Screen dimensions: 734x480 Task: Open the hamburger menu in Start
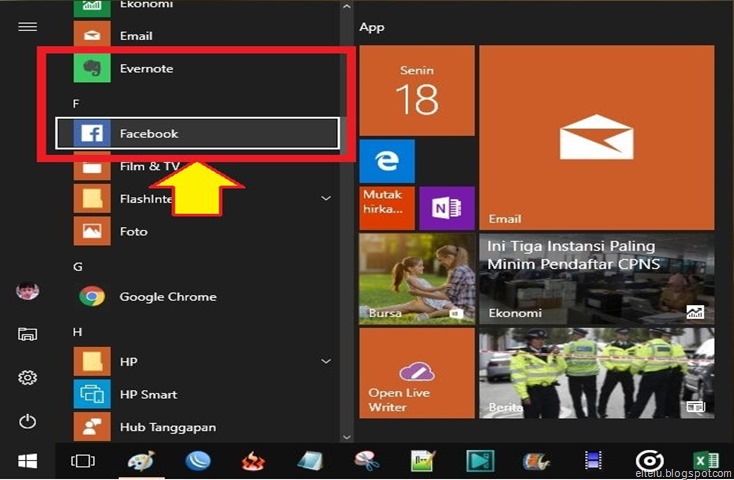click(27, 27)
